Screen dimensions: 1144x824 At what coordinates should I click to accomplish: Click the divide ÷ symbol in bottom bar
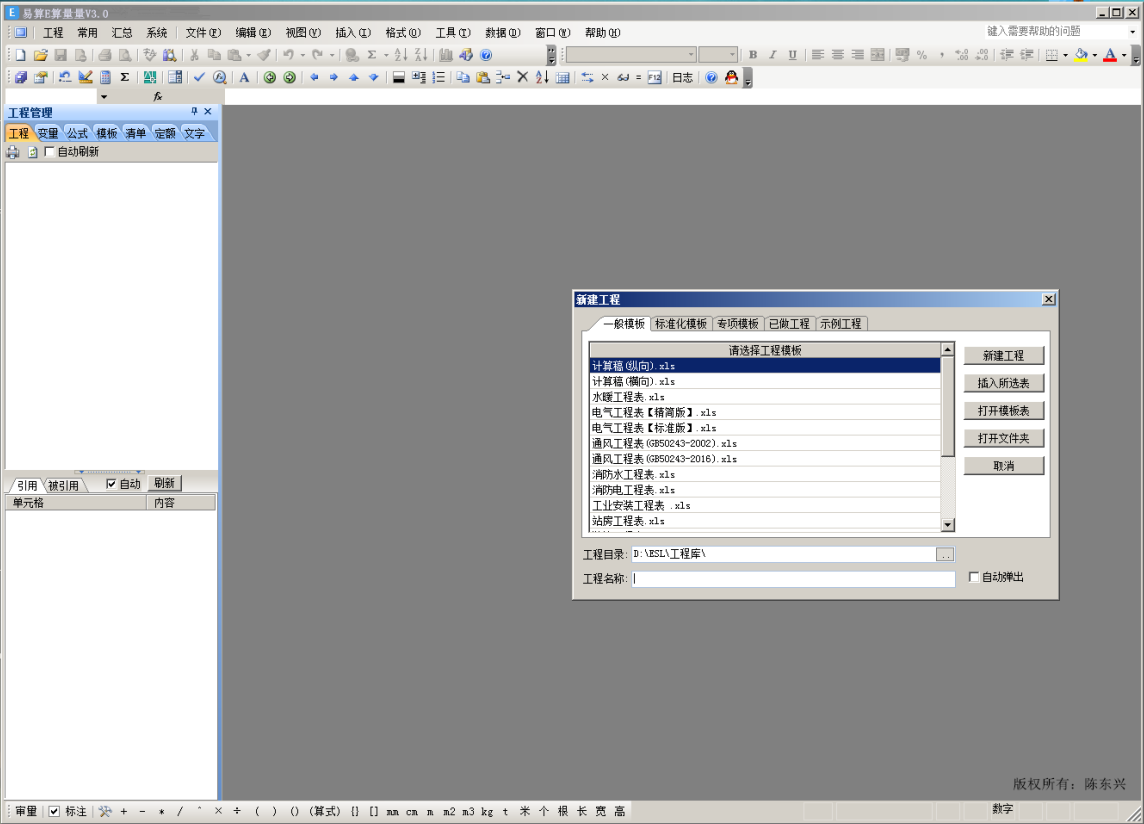[x=237, y=811]
